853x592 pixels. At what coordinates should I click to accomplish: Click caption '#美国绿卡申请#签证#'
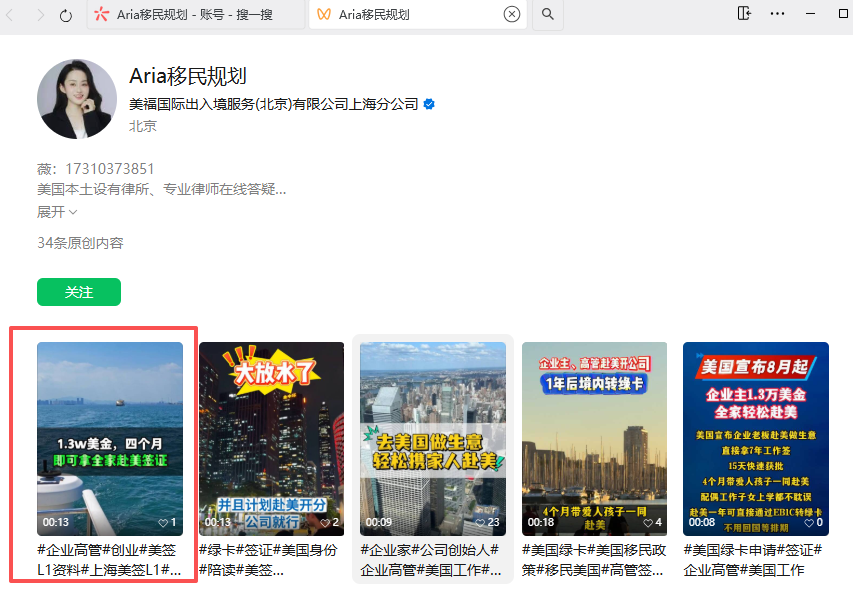pyautogui.click(x=753, y=560)
